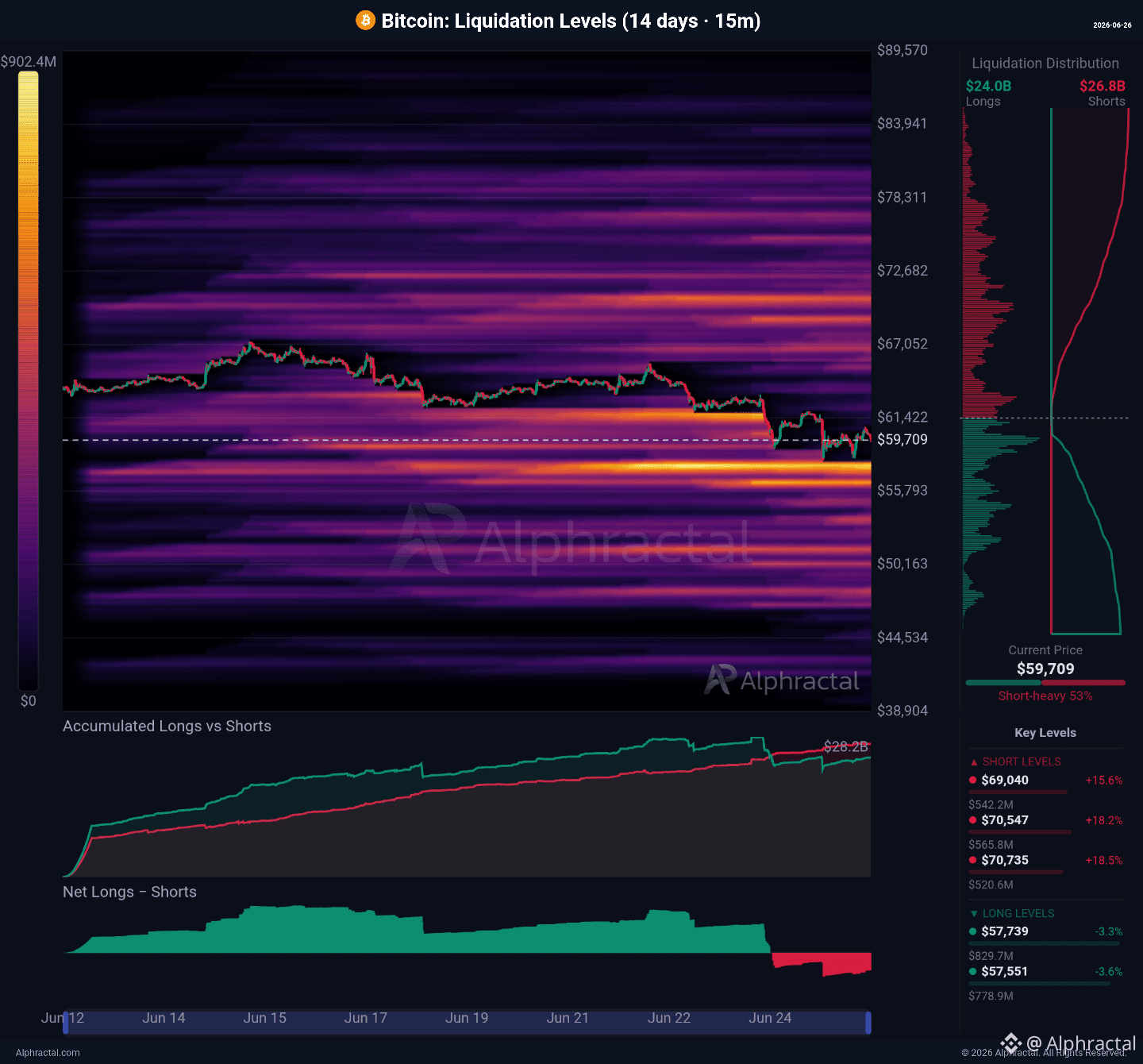The height and width of the screenshot is (1064, 1143).
Task: Click the $72,682 price axis label
Action: (902, 271)
